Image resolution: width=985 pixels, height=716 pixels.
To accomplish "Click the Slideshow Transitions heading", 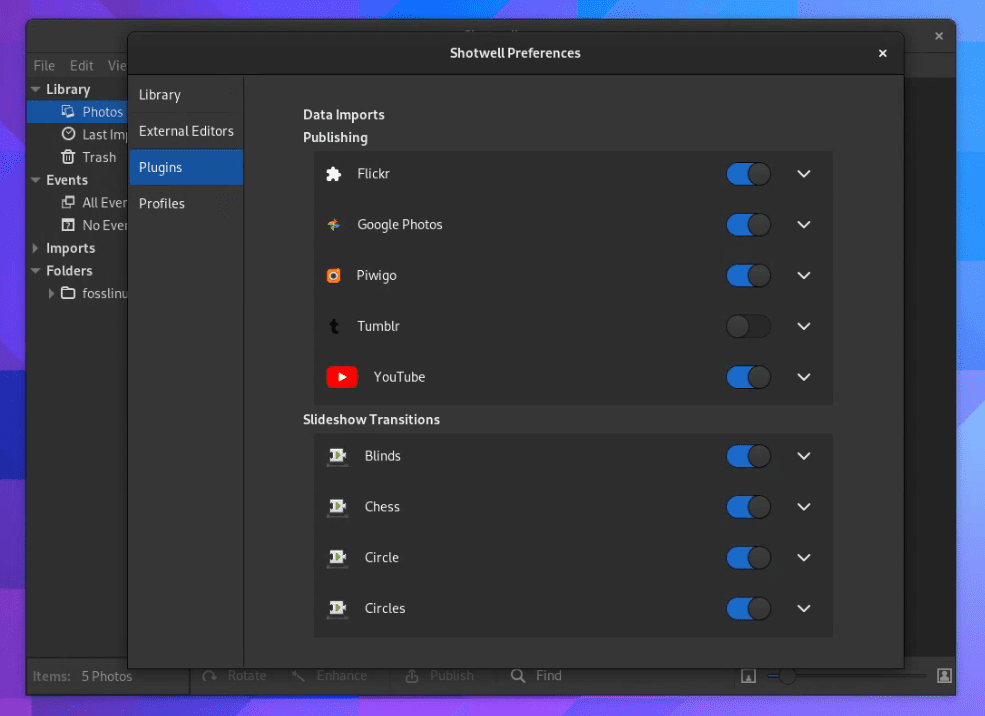I will [371, 420].
